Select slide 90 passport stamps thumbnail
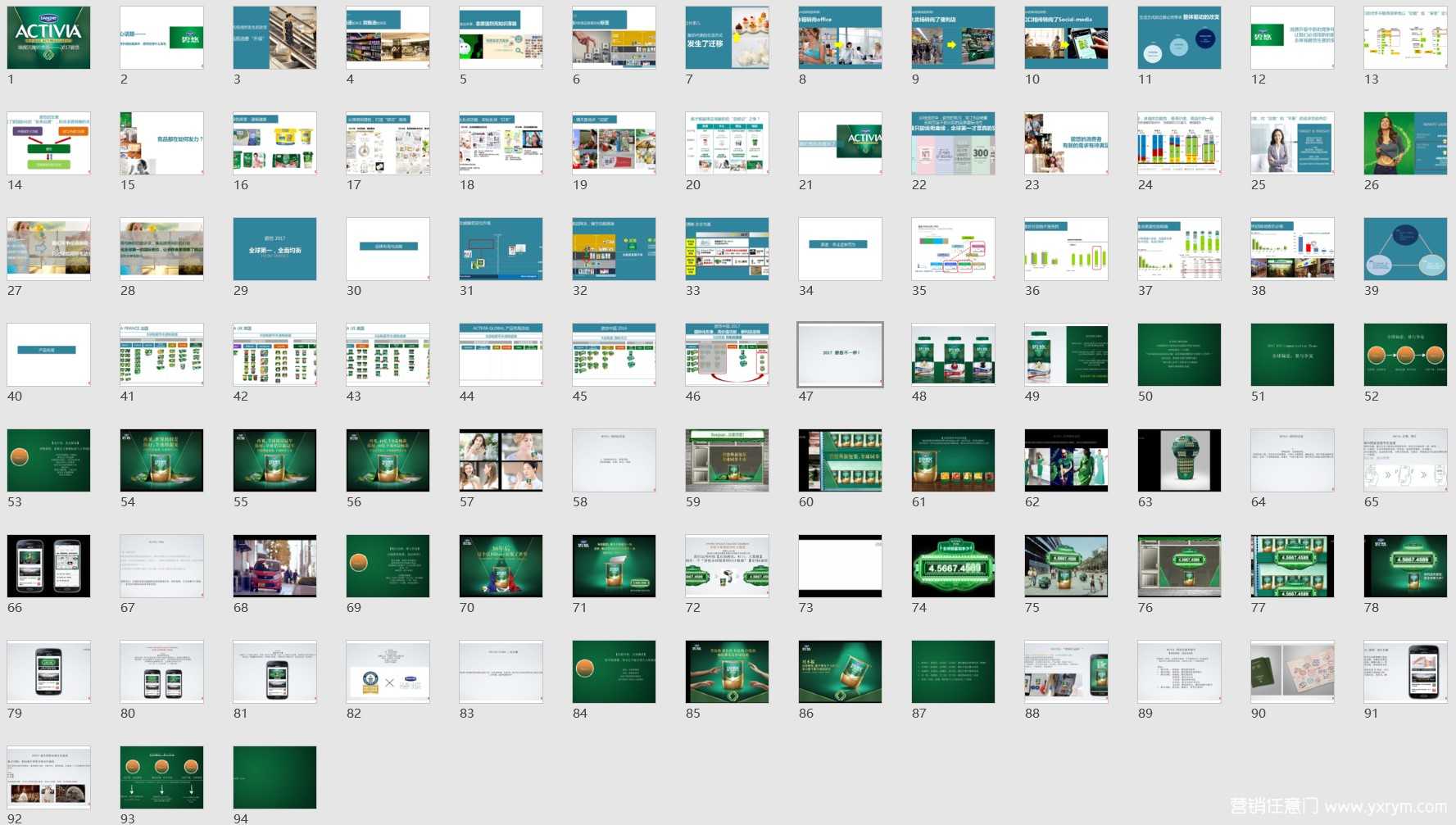Screen dimensions: 1456x825 (x=1293, y=672)
